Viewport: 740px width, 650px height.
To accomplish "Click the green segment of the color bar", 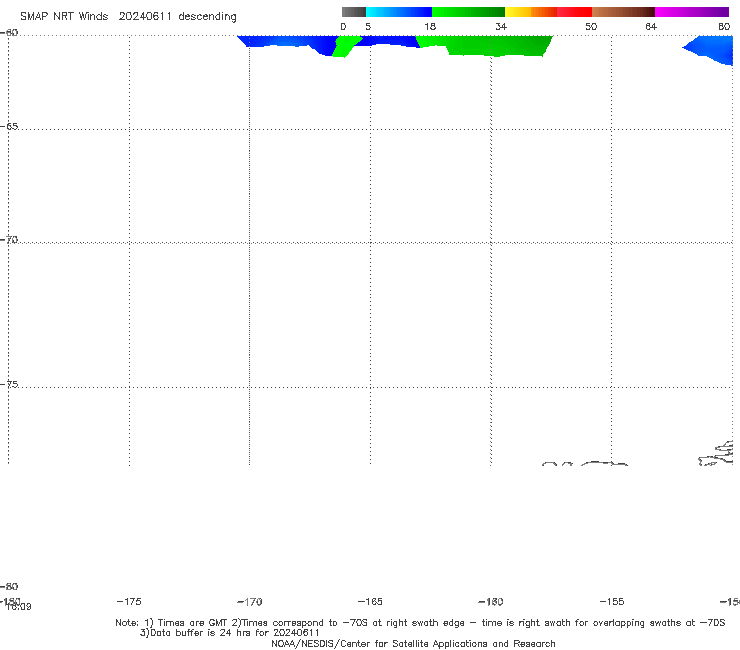I will click(468, 12).
